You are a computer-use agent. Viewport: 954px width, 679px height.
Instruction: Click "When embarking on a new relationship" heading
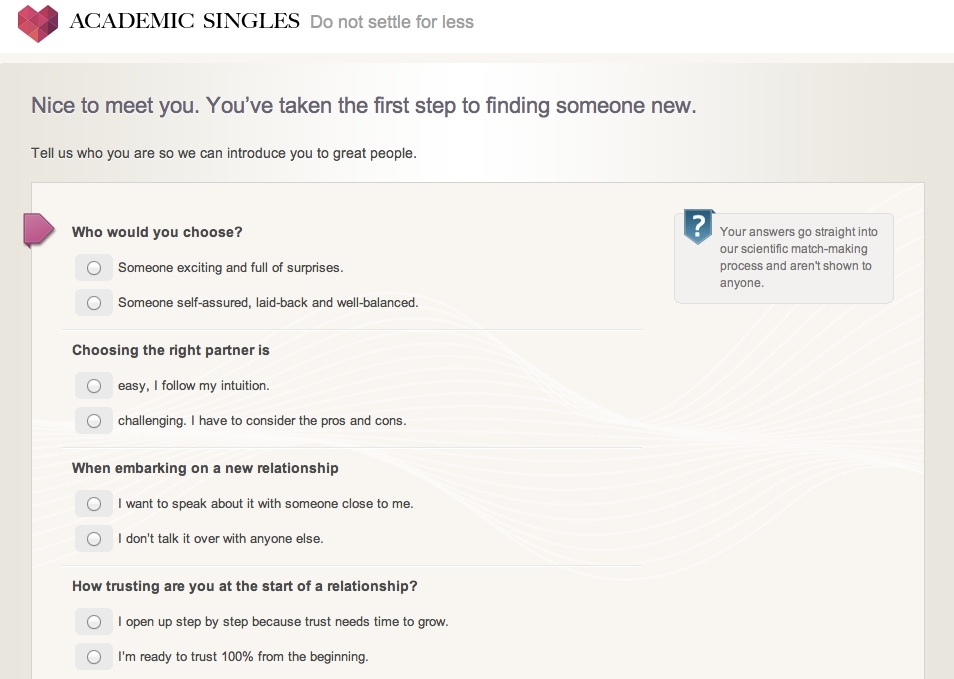coord(205,468)
